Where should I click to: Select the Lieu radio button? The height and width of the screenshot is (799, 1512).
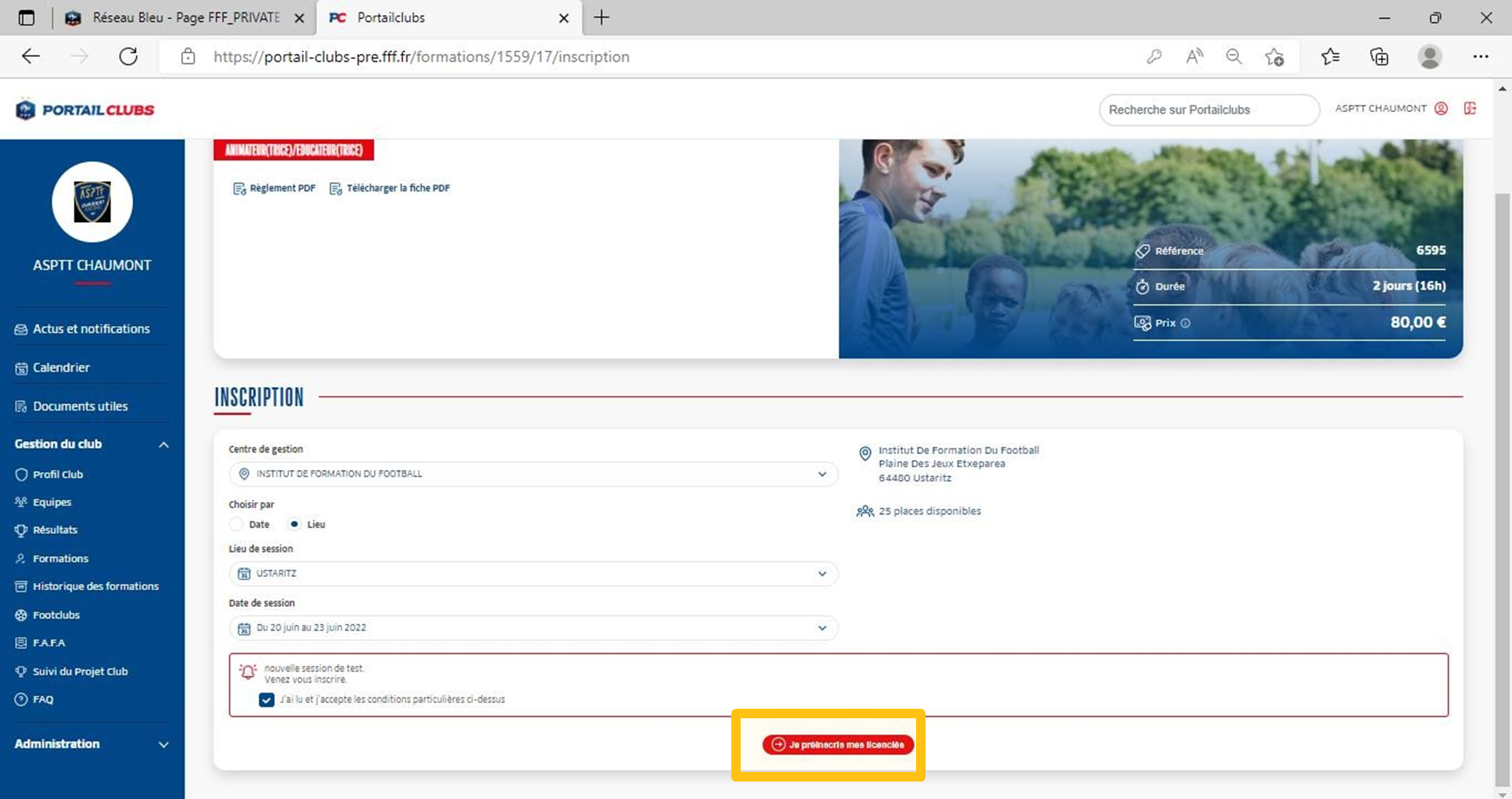coord(294,524)
